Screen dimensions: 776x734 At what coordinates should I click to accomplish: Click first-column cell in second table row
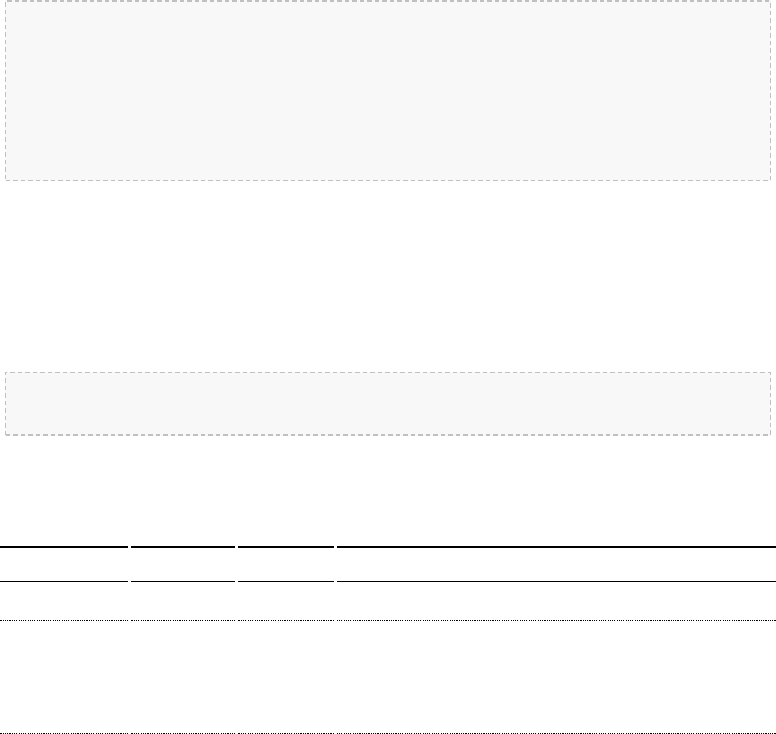click(64, 677)
